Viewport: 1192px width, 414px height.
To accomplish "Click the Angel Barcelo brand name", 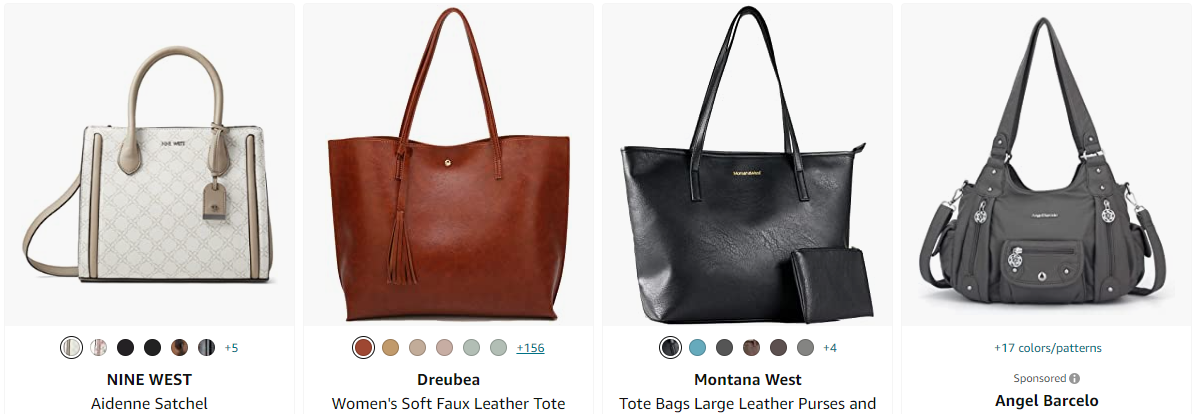I will (x=1047, y=400).
